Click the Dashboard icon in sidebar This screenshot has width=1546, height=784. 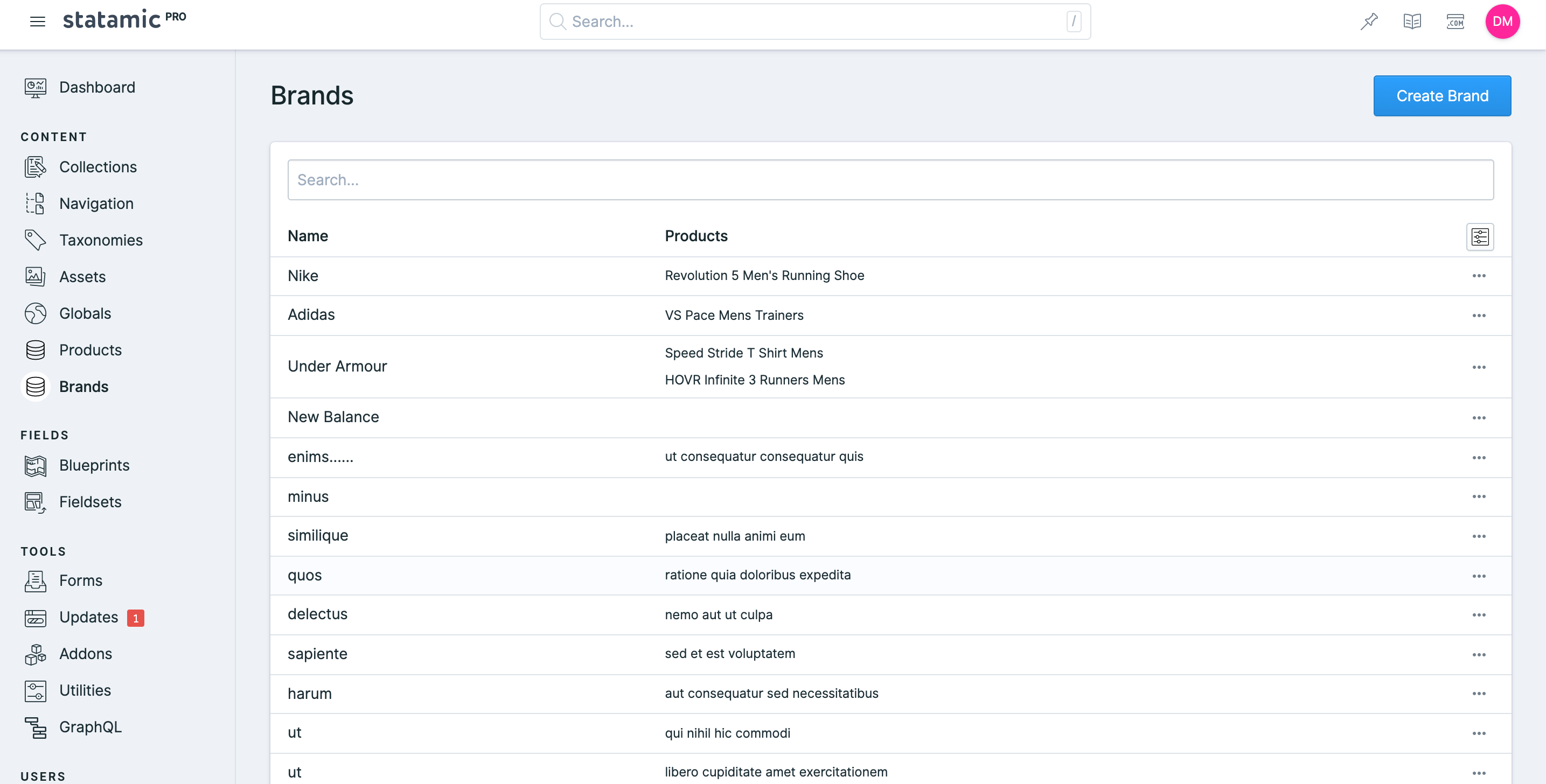click(36, 88)
